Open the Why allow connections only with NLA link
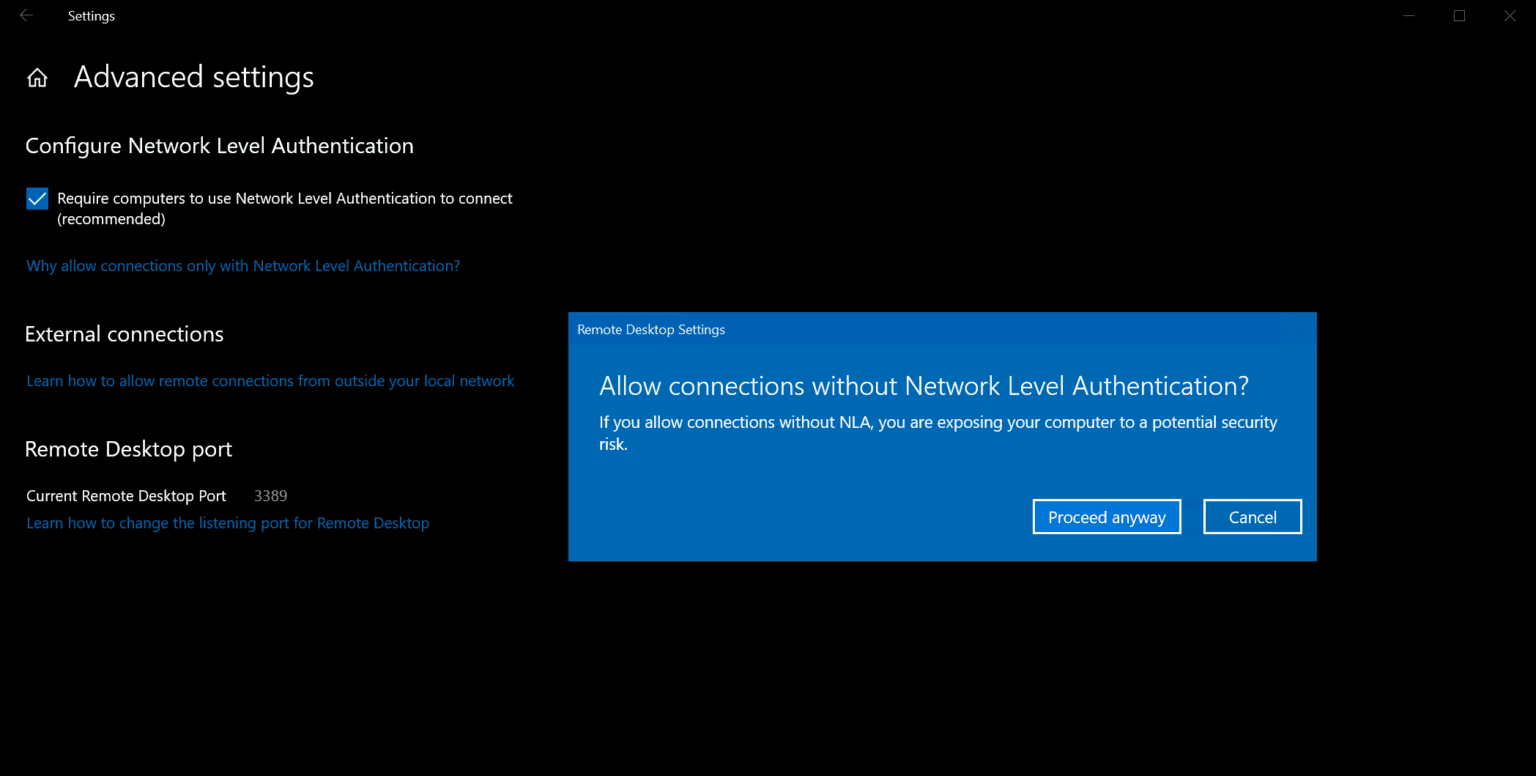 (x=243, y=265)
